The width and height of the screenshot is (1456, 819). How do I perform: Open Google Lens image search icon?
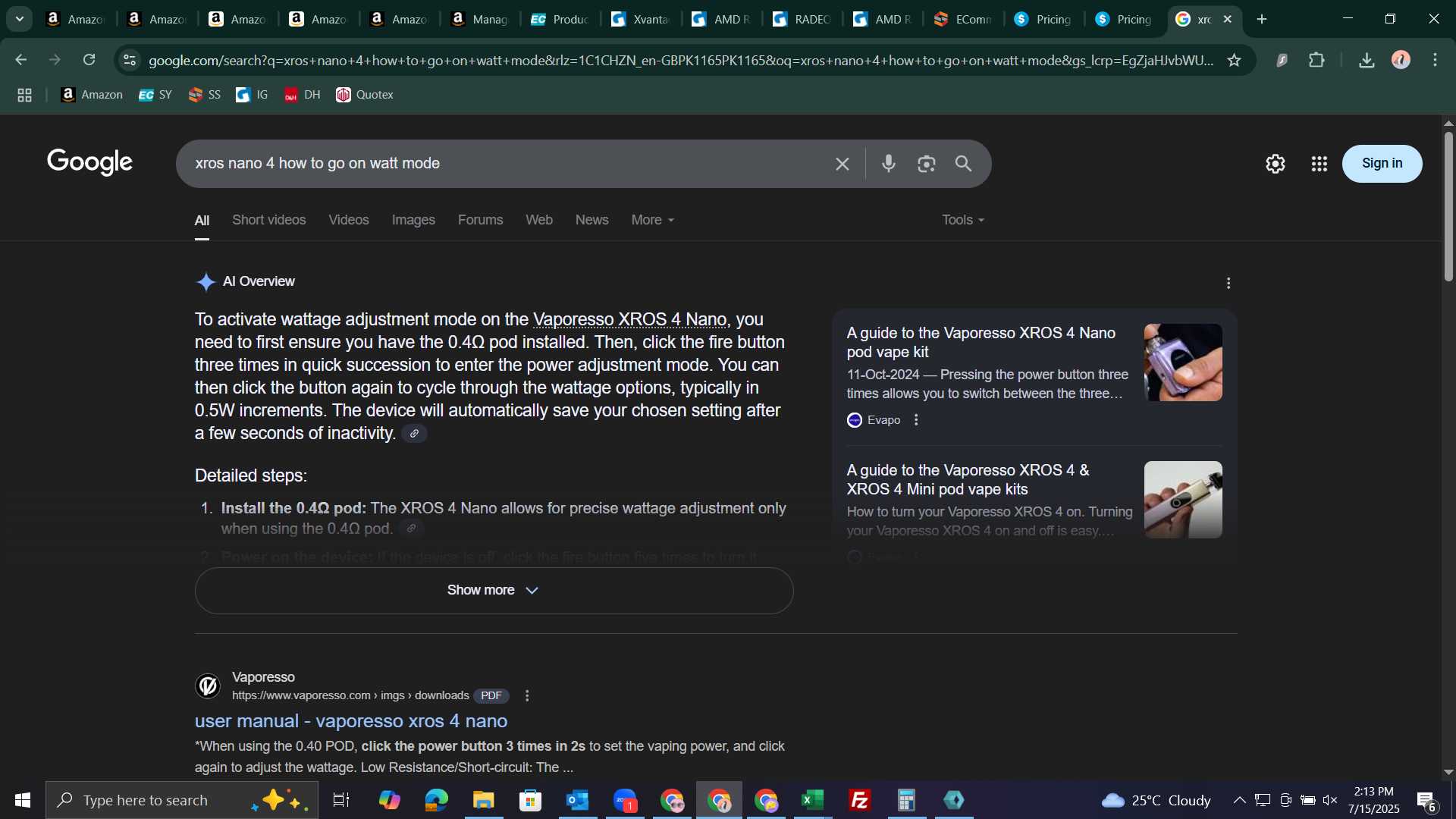coord(926,164)
